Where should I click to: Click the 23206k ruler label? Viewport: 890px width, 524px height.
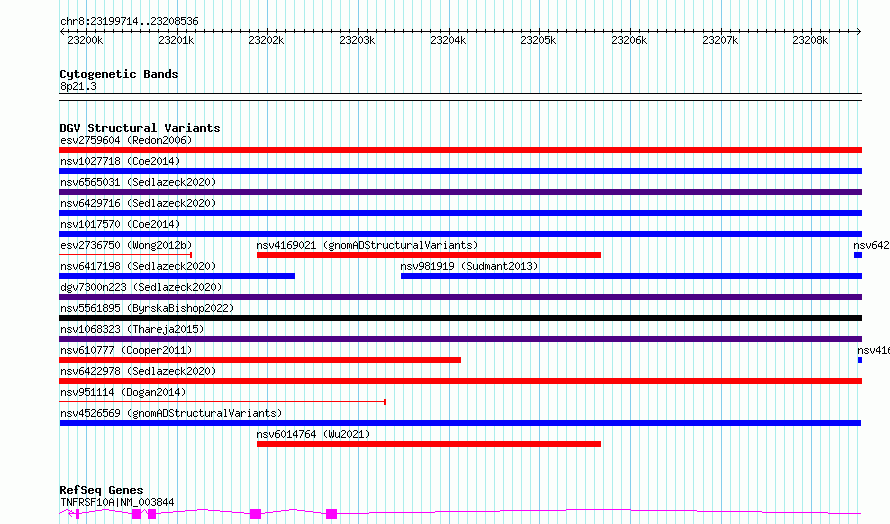pos(629,40)
